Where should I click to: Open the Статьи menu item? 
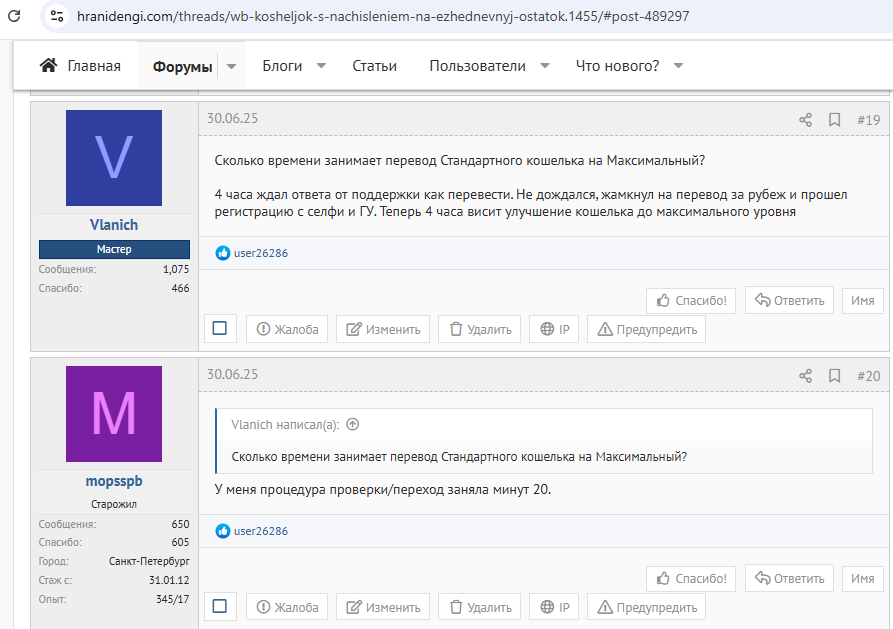point(374,66)
